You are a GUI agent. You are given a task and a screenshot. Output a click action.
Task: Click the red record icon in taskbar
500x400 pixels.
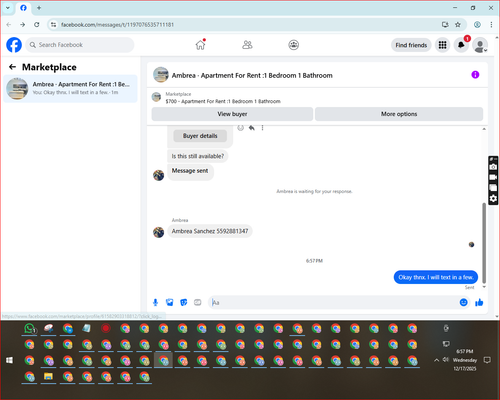[106, 329]
